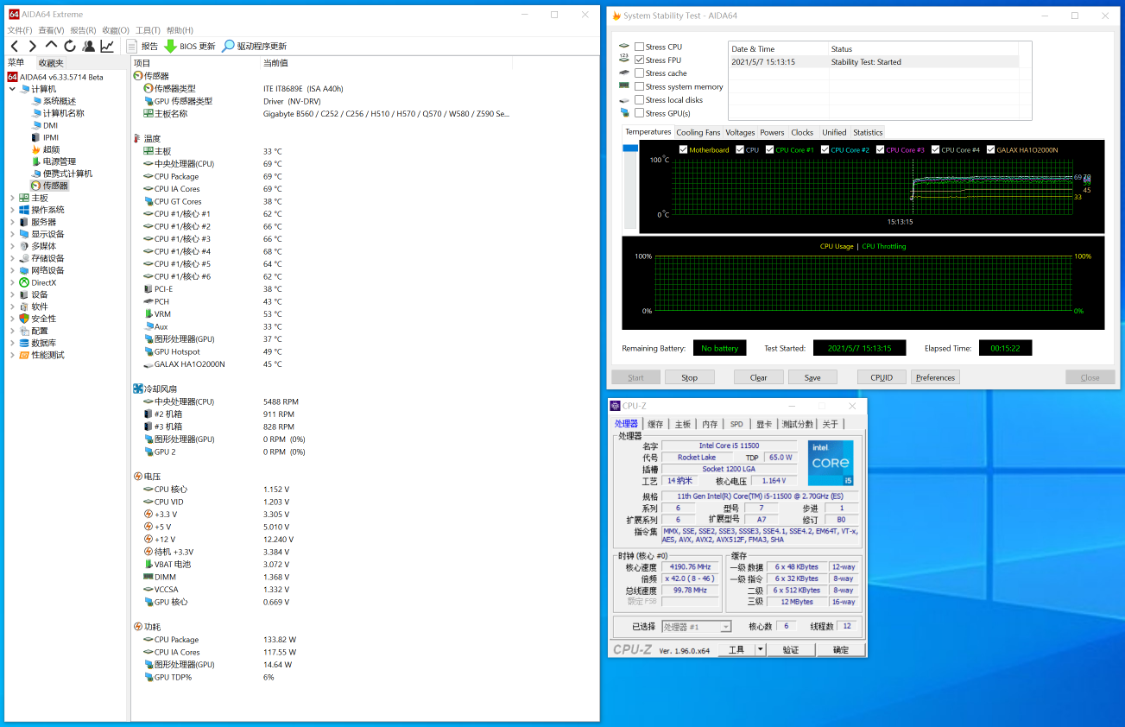Click the 报告 report toolbar item
This screenshot has height=727, width=1125.
pyautogui.click(x=142, y=46)
